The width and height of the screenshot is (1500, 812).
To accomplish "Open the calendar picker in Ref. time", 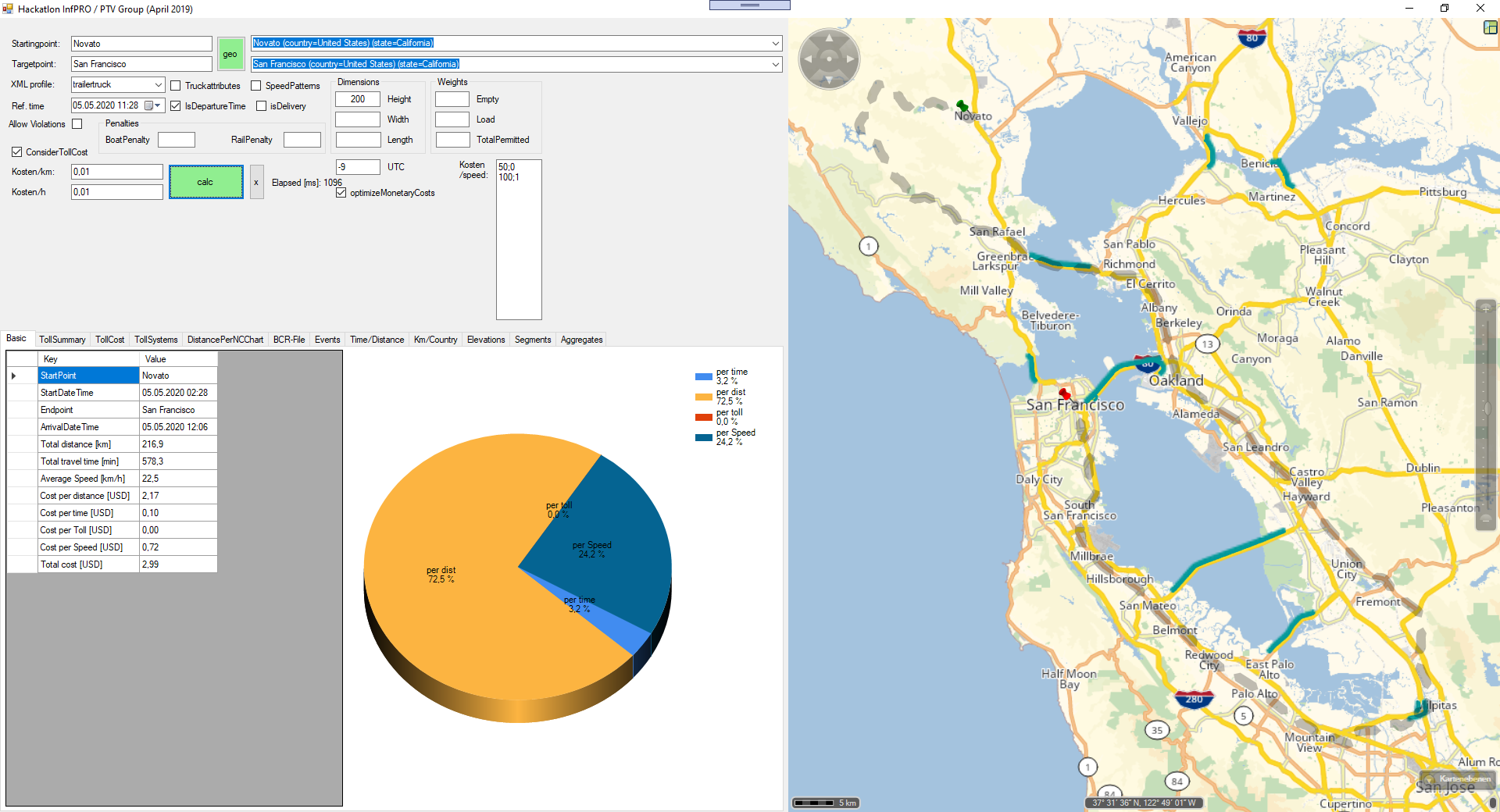I will (x=149, y=105).
